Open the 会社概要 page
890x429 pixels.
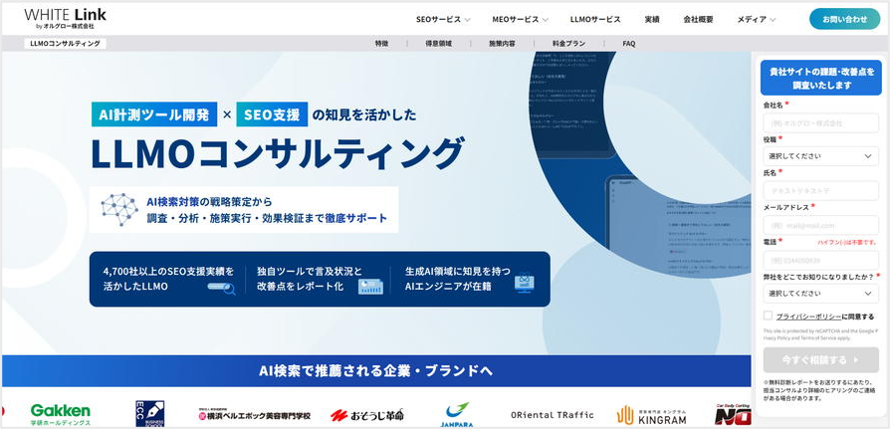pyautogui.click(x=698, y=19)
